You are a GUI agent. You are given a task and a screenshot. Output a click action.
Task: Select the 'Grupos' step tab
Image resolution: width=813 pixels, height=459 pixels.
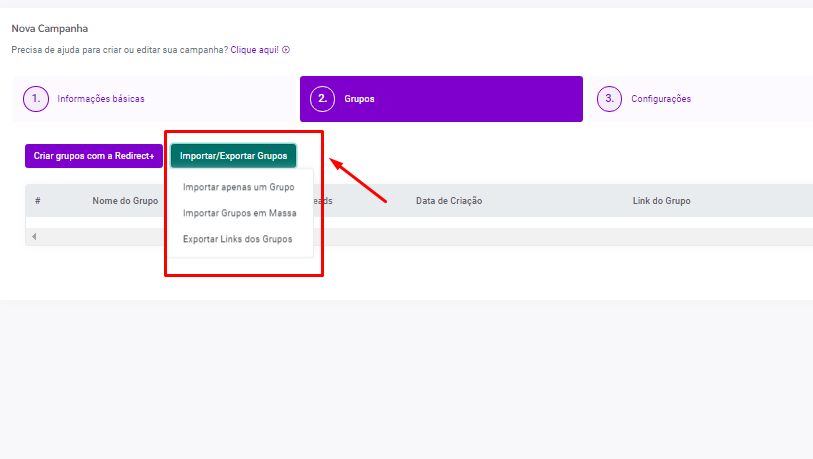click(359, 99)
